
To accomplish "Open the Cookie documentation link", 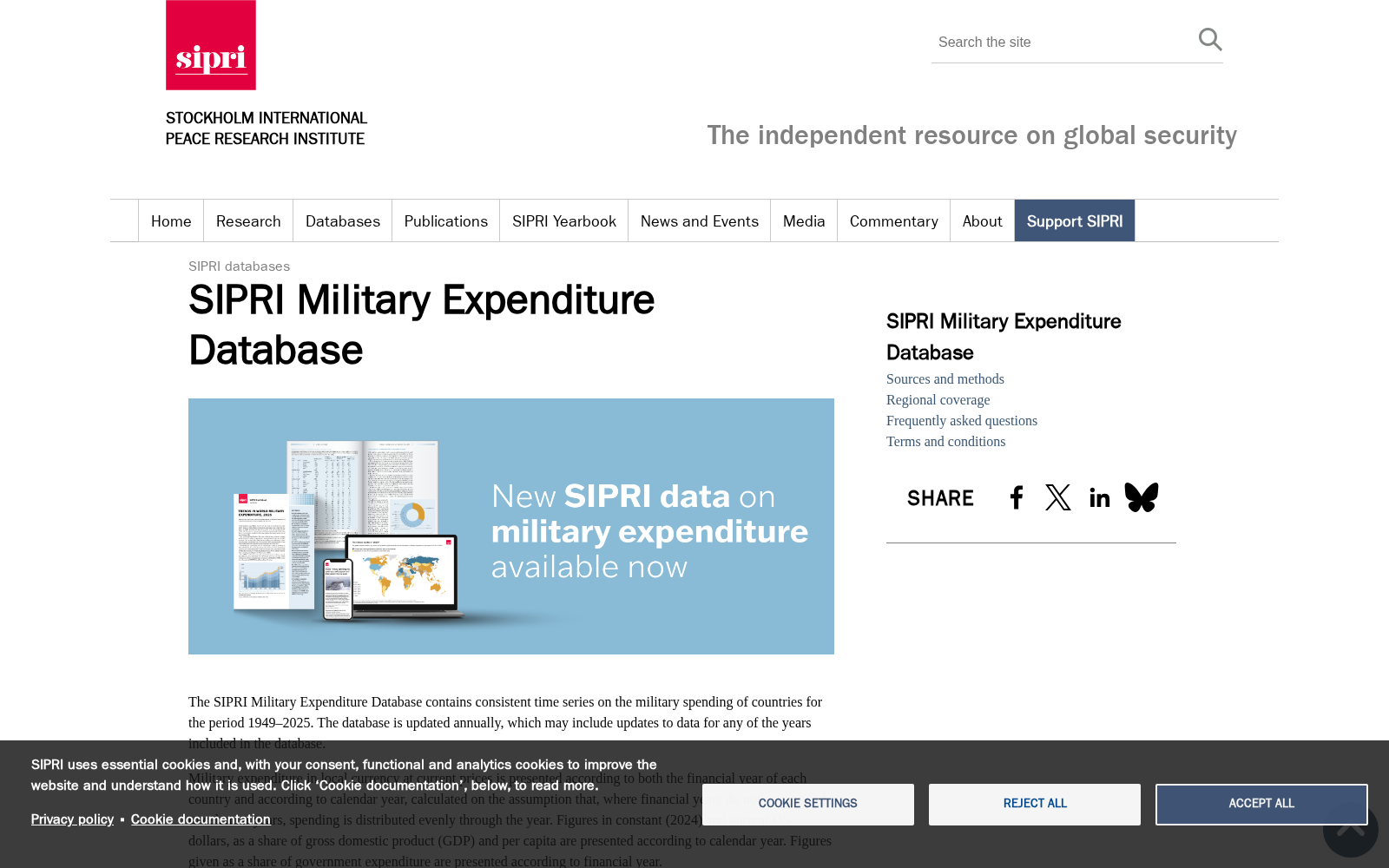I will coord(201,819).
